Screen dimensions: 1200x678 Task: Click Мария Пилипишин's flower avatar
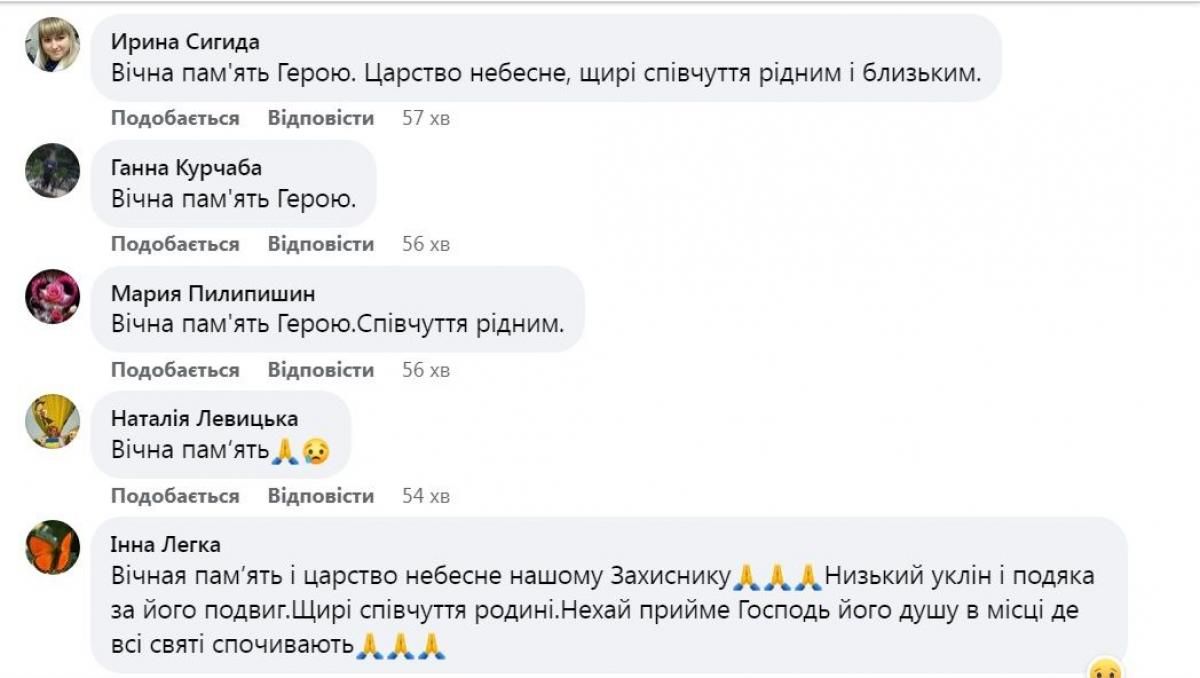pos(52,296)
